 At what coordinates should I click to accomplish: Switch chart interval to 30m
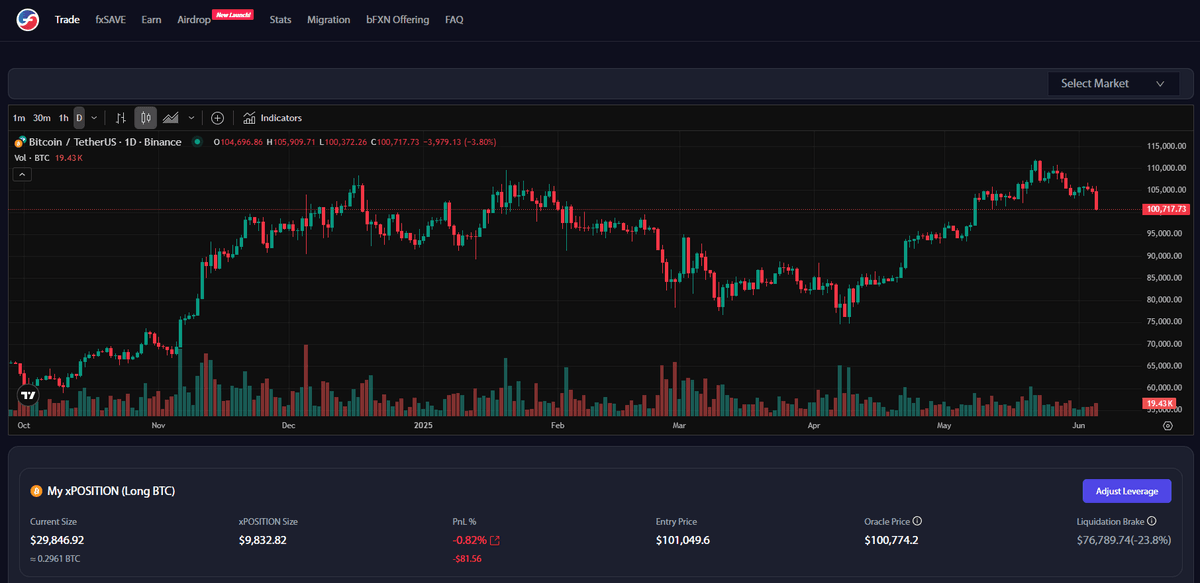click(42, 118)
